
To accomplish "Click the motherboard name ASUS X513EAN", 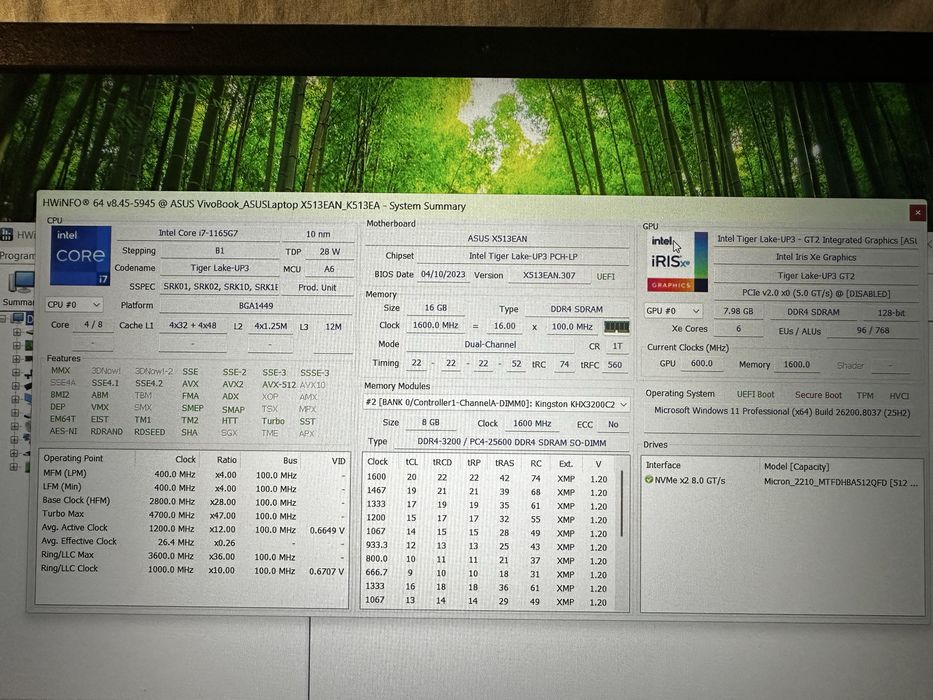I will pos(497,239).
